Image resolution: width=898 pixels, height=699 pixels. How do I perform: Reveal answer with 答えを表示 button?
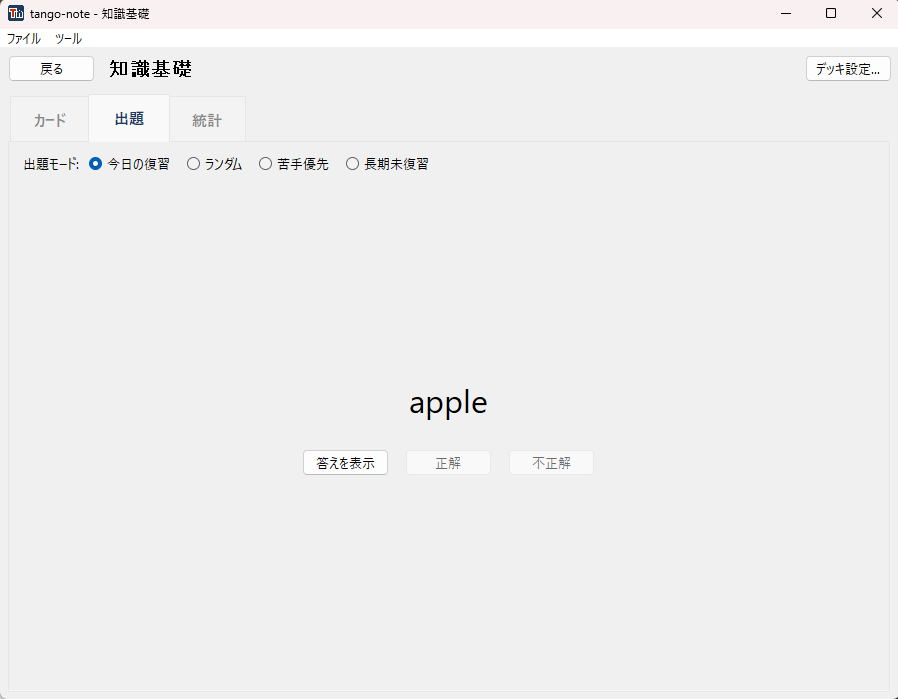click(345, 463)
